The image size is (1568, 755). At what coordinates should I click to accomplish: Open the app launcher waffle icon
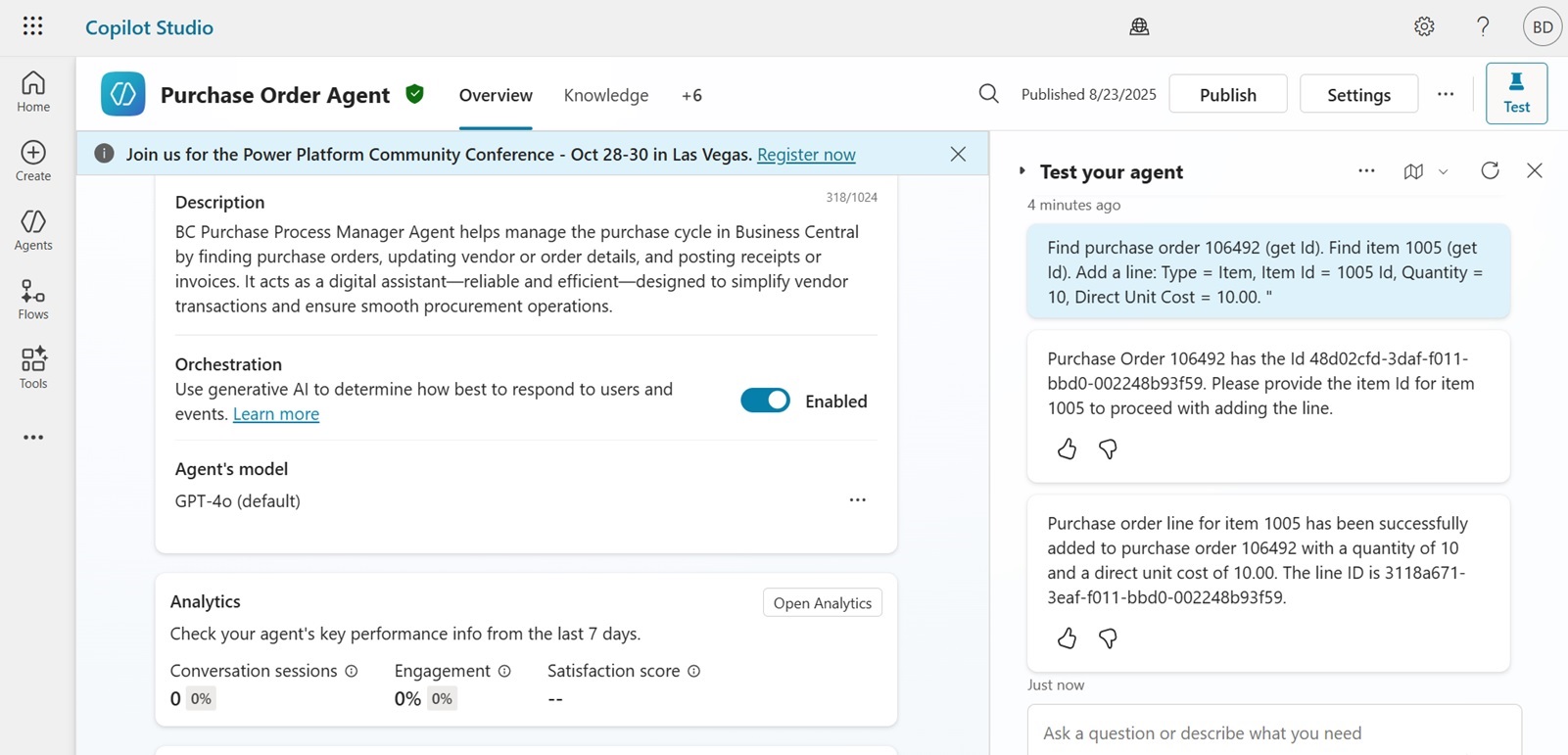tap(32, 26)
